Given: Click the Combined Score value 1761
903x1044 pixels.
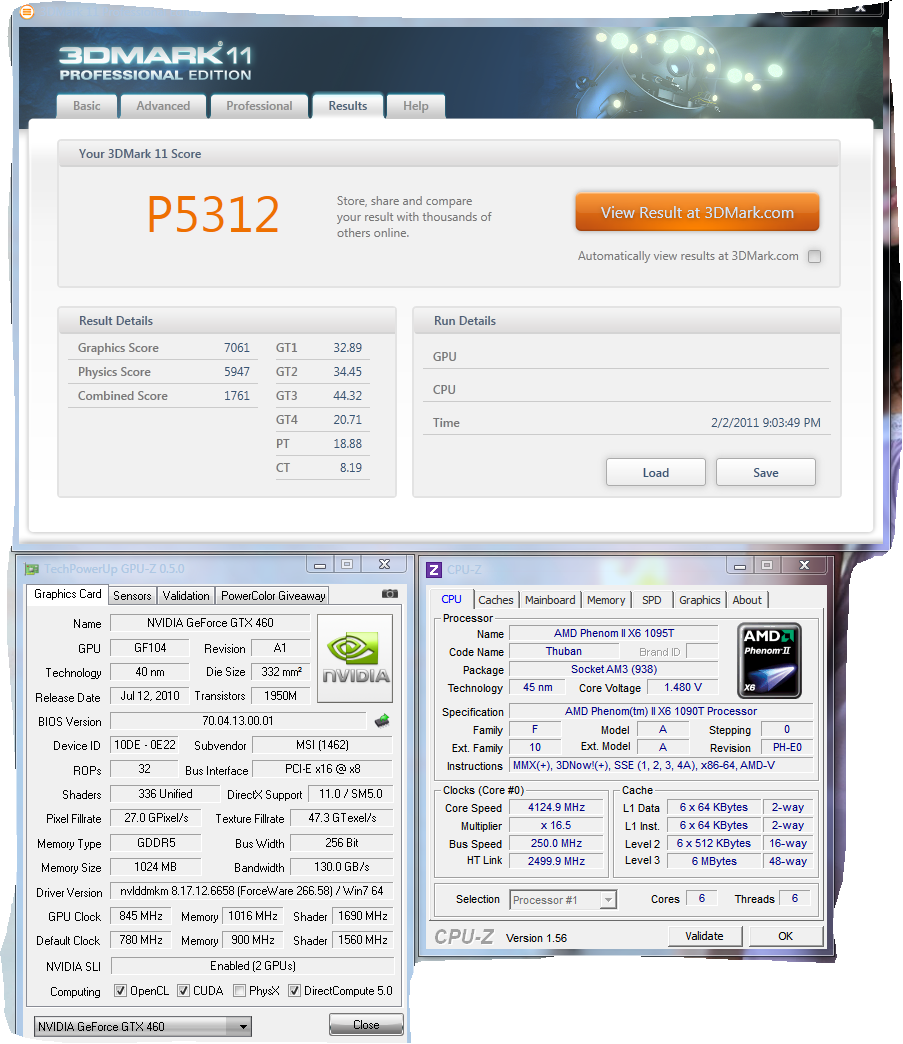Looking at the screenshot, I should (236, 395).
